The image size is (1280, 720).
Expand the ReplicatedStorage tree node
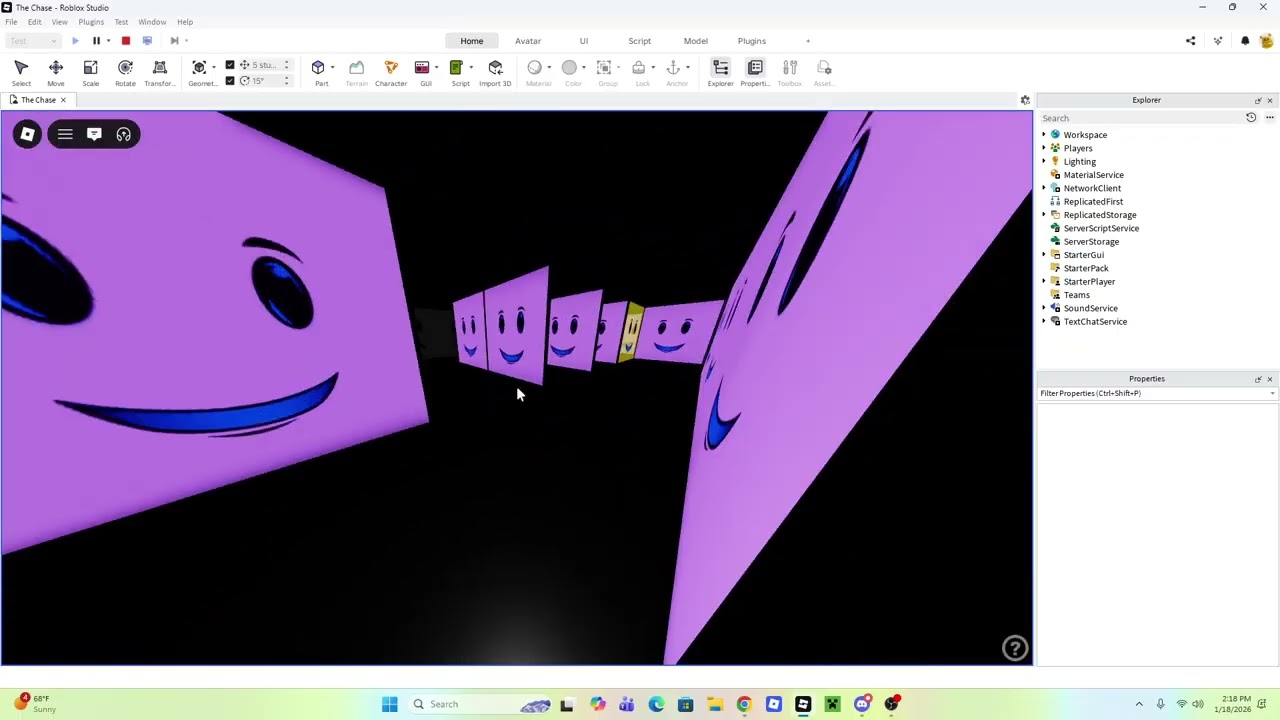[1044, 215]
